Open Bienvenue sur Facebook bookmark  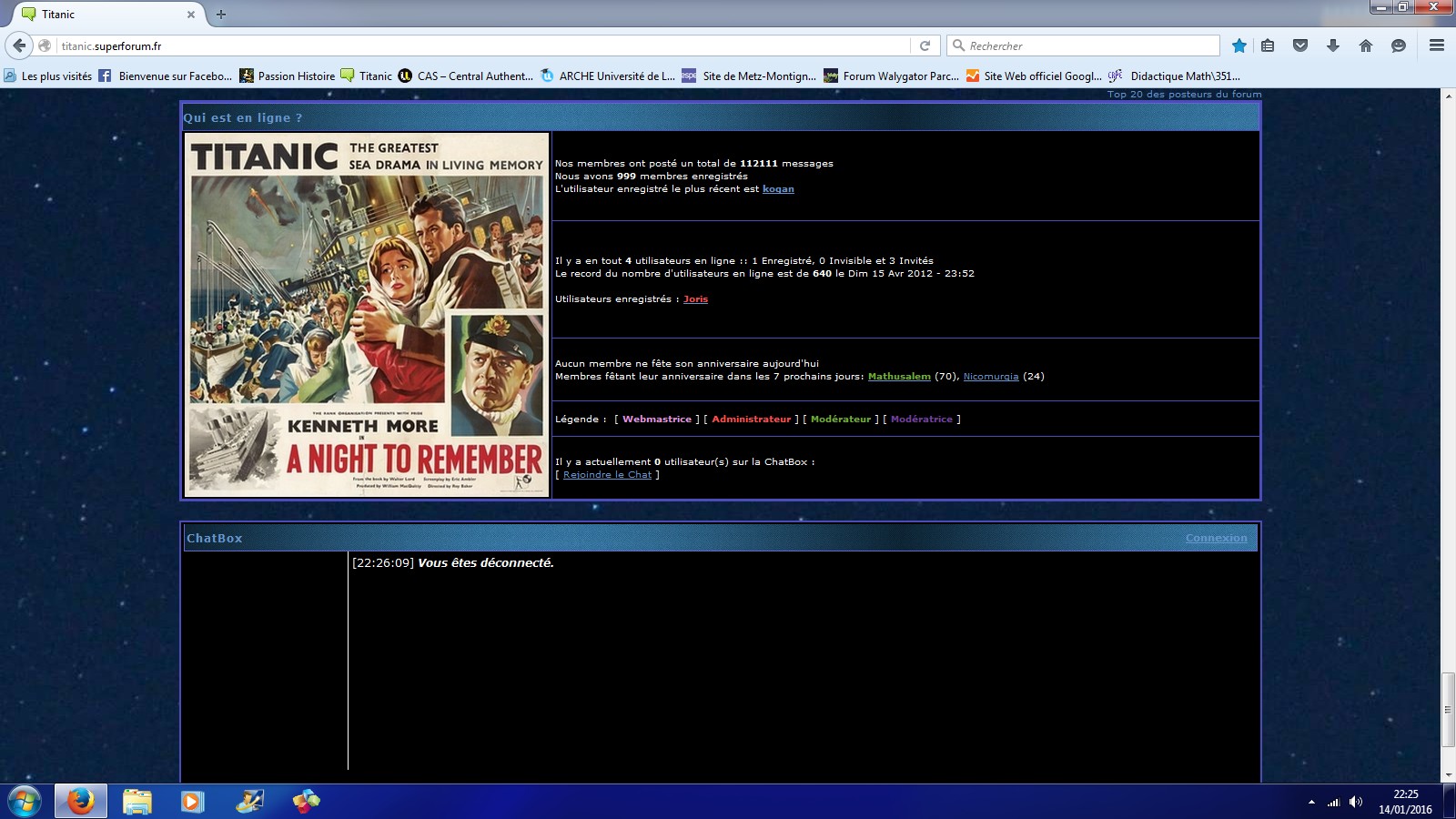(x=166, y=76)
